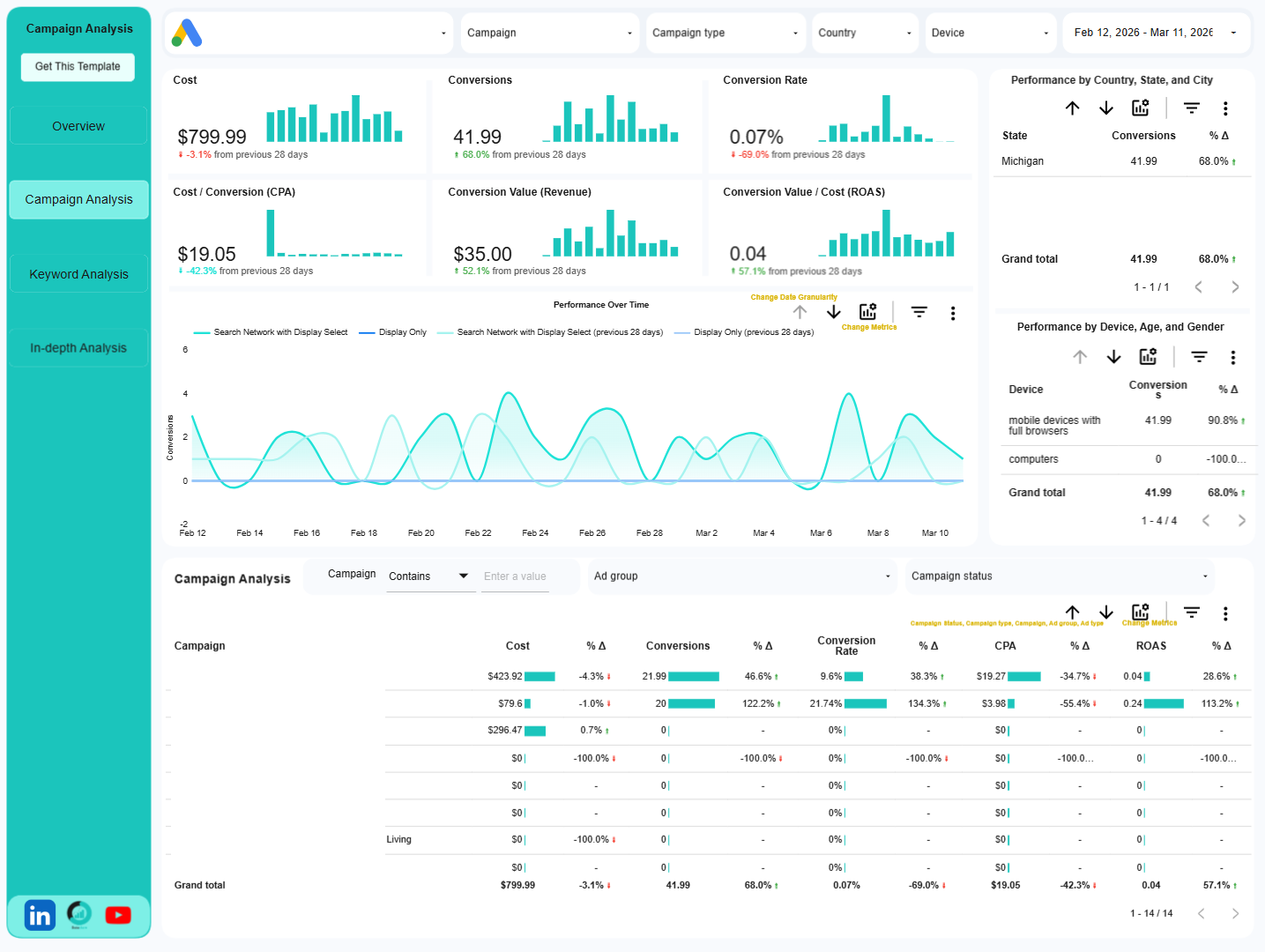Open Change Metrics in the Campaign Analysis table

(1141, 611)
